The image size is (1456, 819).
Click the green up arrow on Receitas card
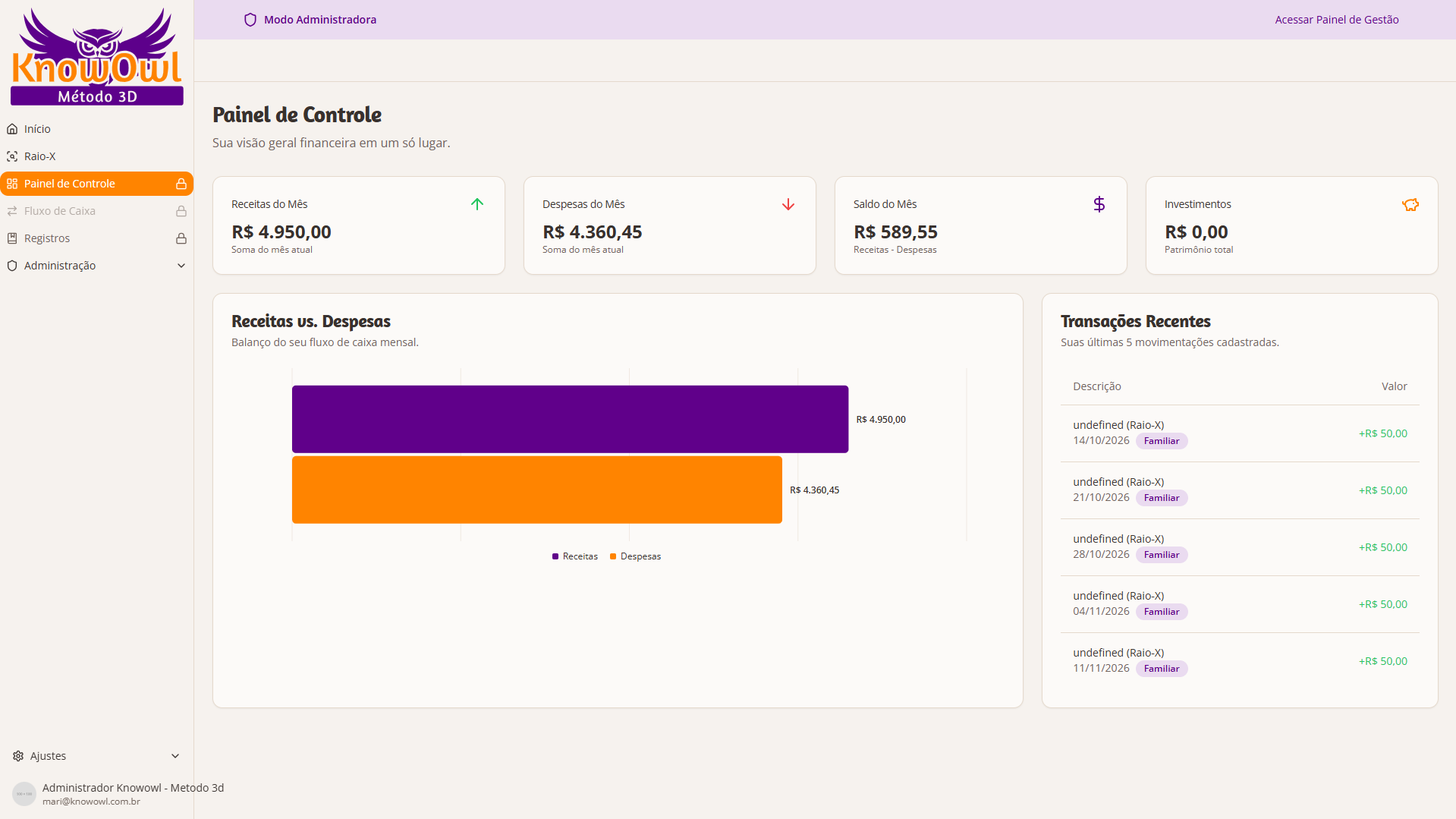coord(477,204)
